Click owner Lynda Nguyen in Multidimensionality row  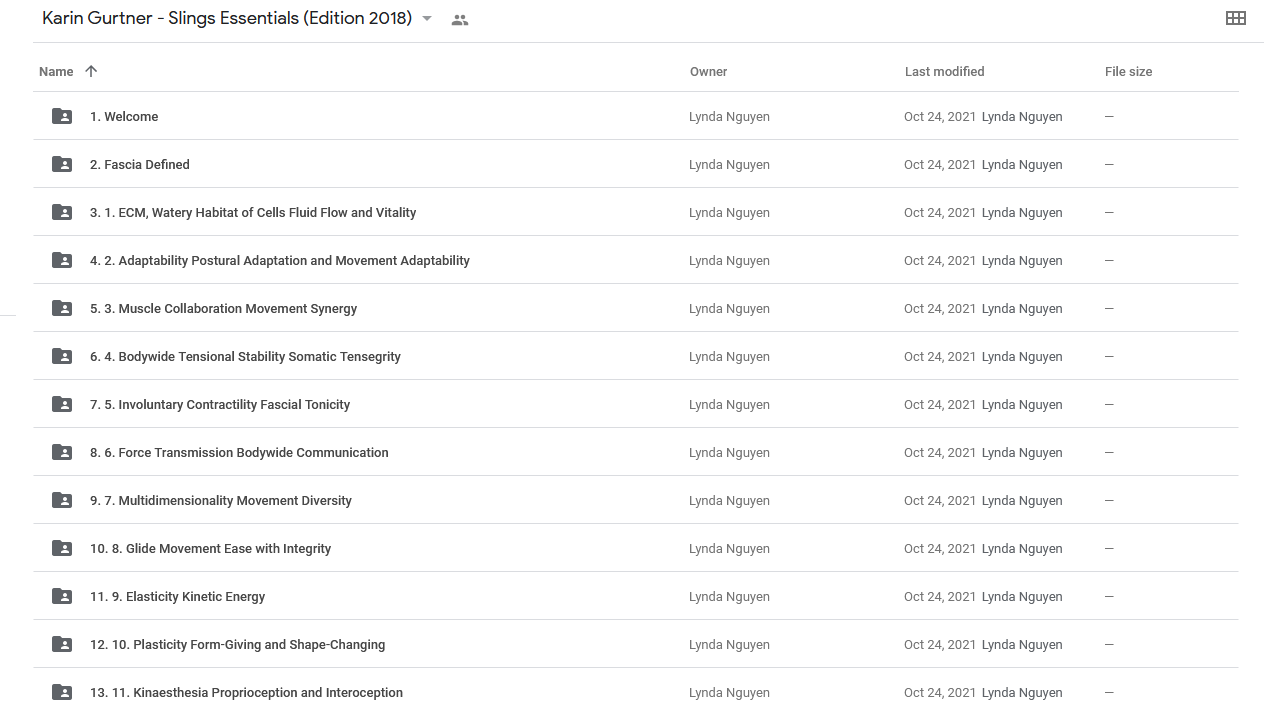pyautogui.click(x=729, y=501)
